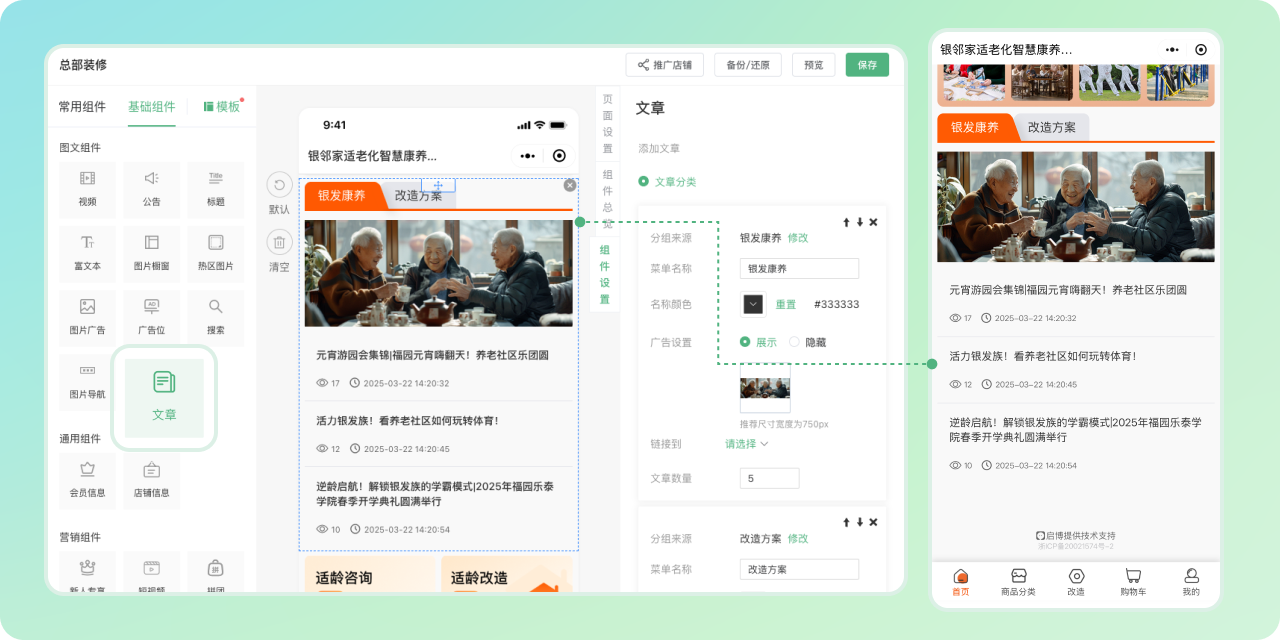The width and height of the screenshot is (1280, 640).
Task: Click the 银发康养 menu name input field
Action: [799, 269]
